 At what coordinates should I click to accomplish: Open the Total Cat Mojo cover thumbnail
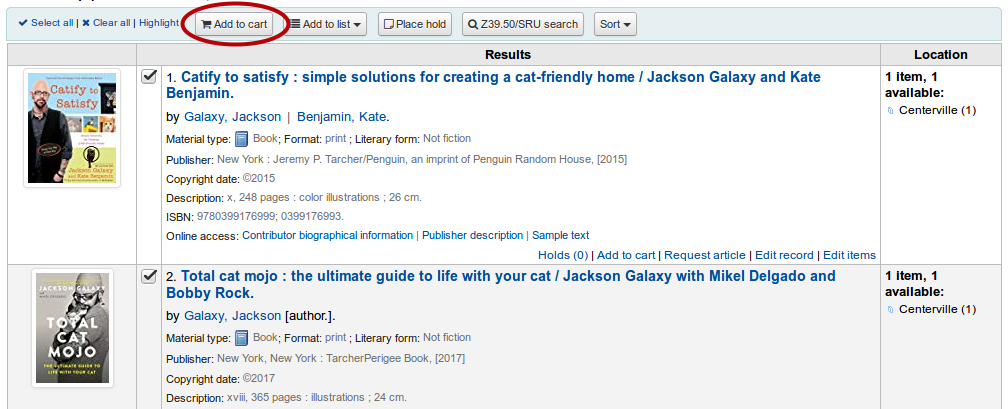point(72,328)
